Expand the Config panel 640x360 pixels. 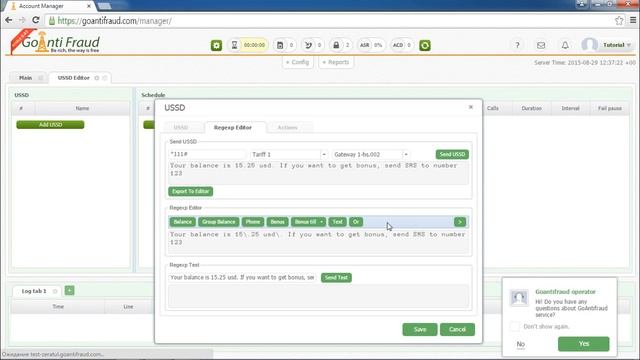click(x=298, y=62)
